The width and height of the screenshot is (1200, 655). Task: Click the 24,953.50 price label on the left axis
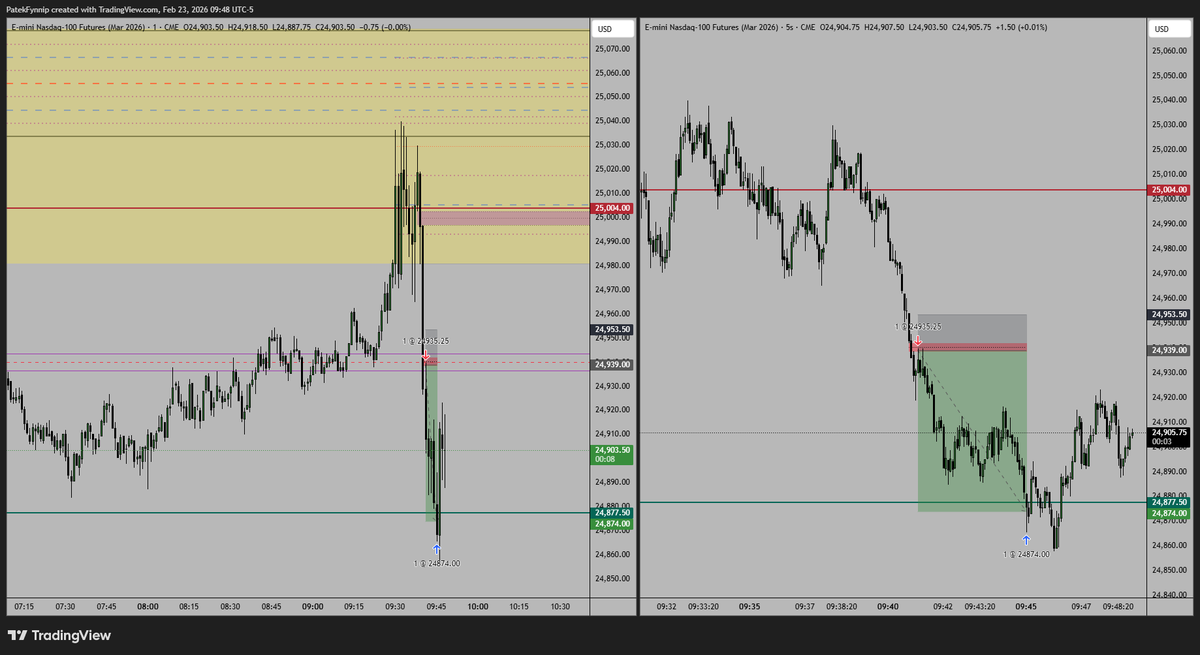pyautogui.click(x=613, y=329)
